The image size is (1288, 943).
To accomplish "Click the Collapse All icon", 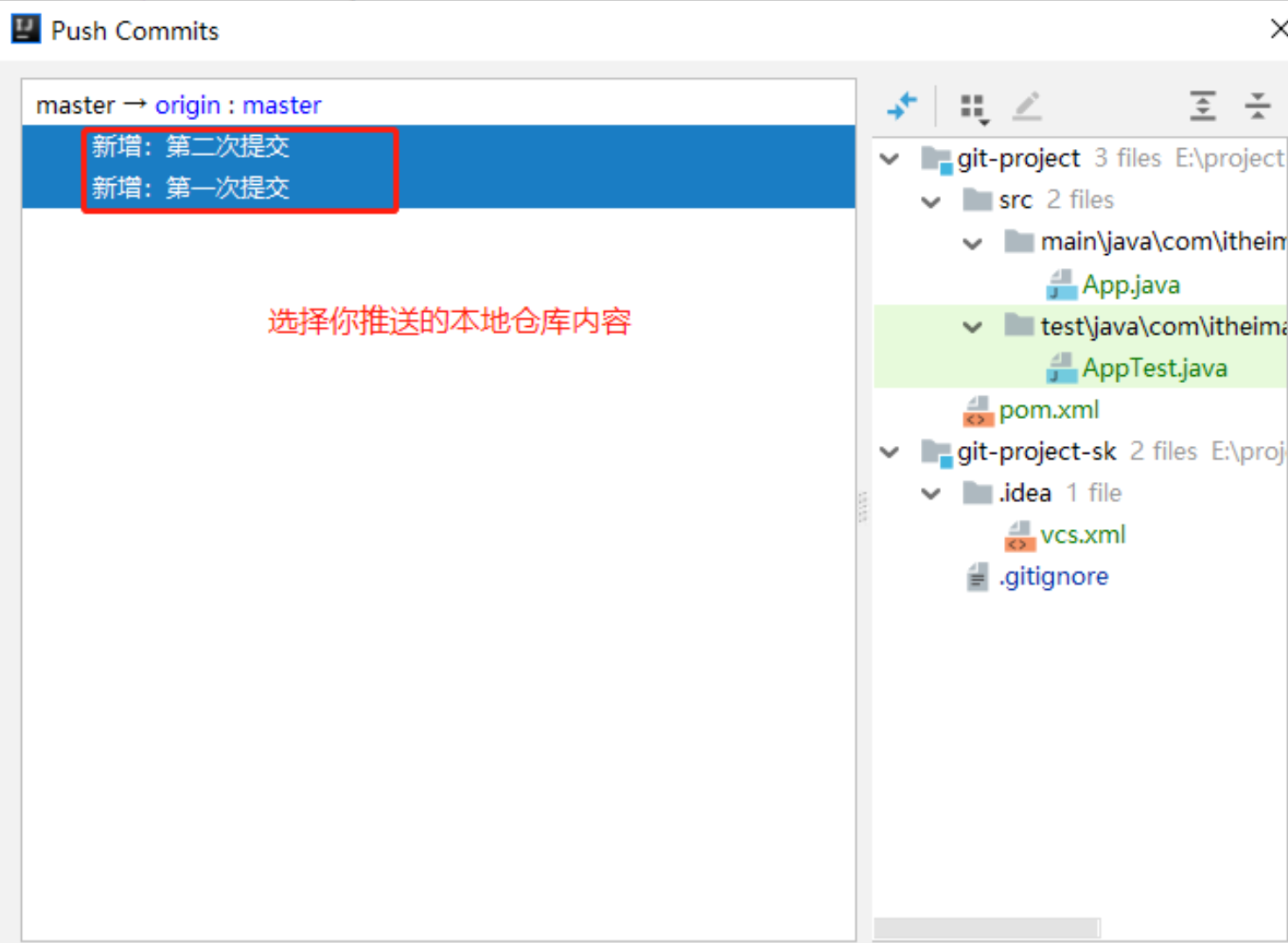I will [1257, 106].
